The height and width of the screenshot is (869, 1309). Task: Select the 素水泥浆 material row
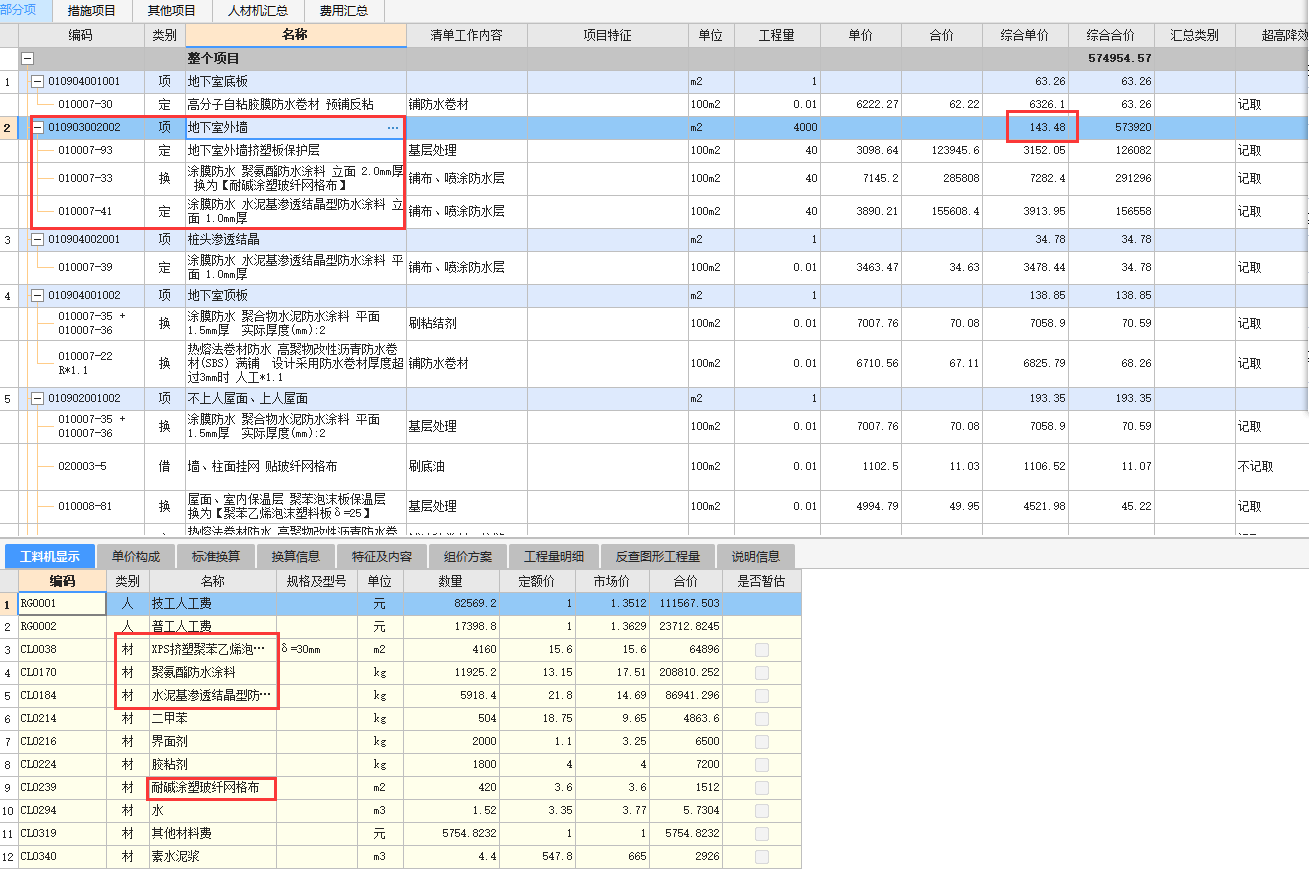tap(400, 857)
